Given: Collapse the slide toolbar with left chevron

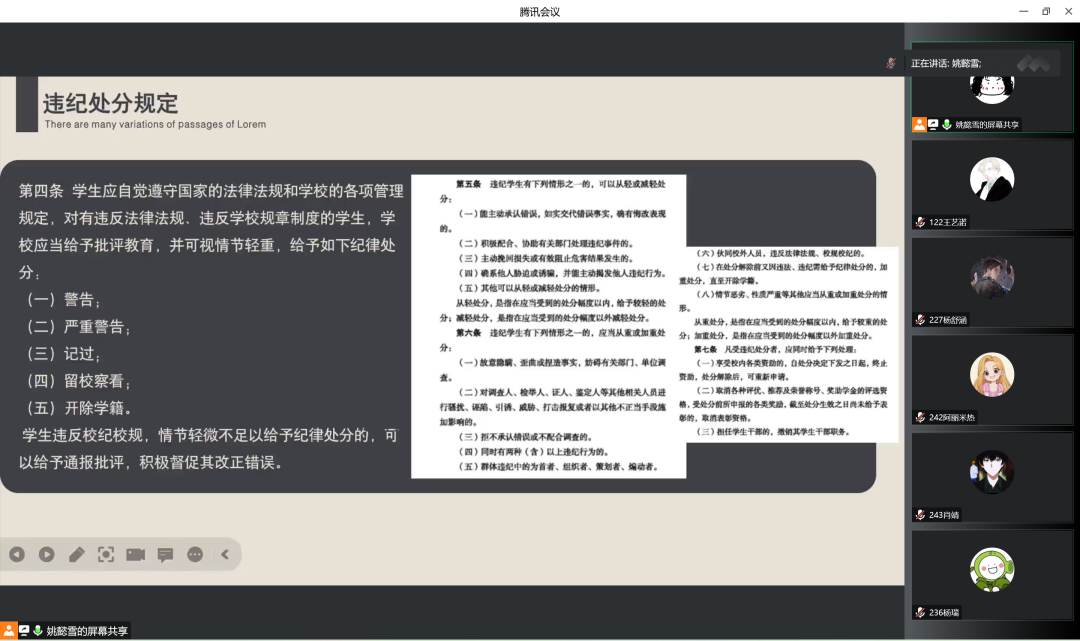Looking at the screenshot, I should (225, 554).
